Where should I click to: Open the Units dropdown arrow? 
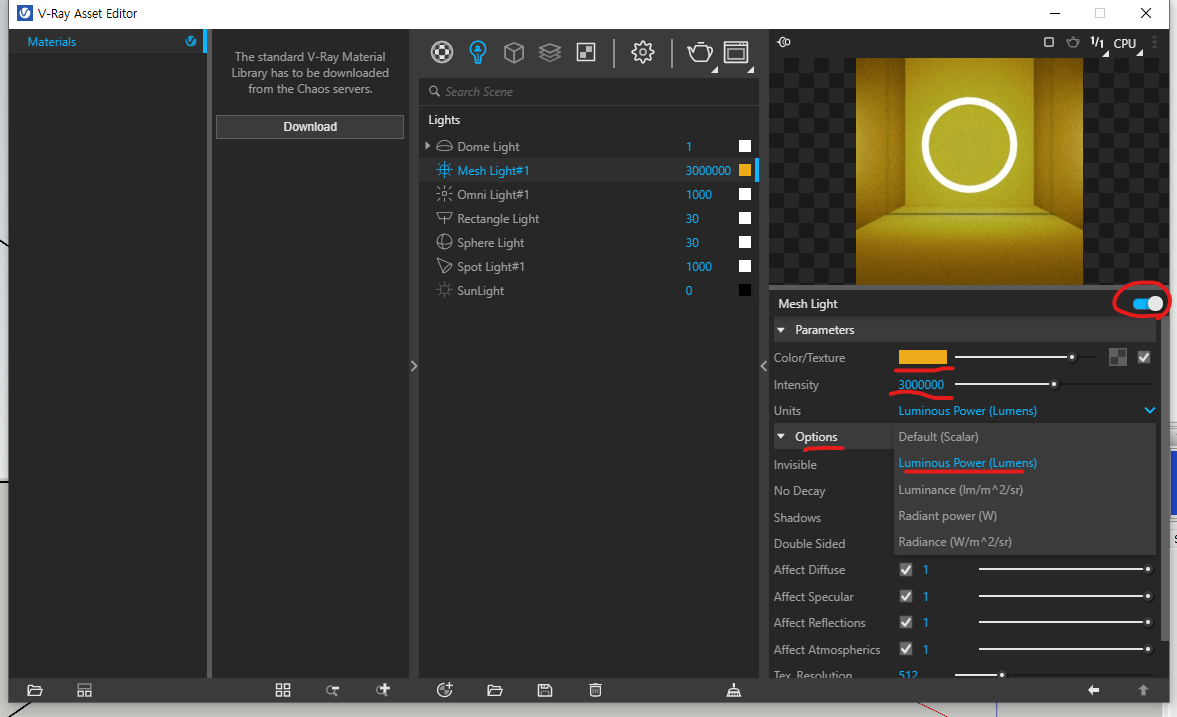1149,411
